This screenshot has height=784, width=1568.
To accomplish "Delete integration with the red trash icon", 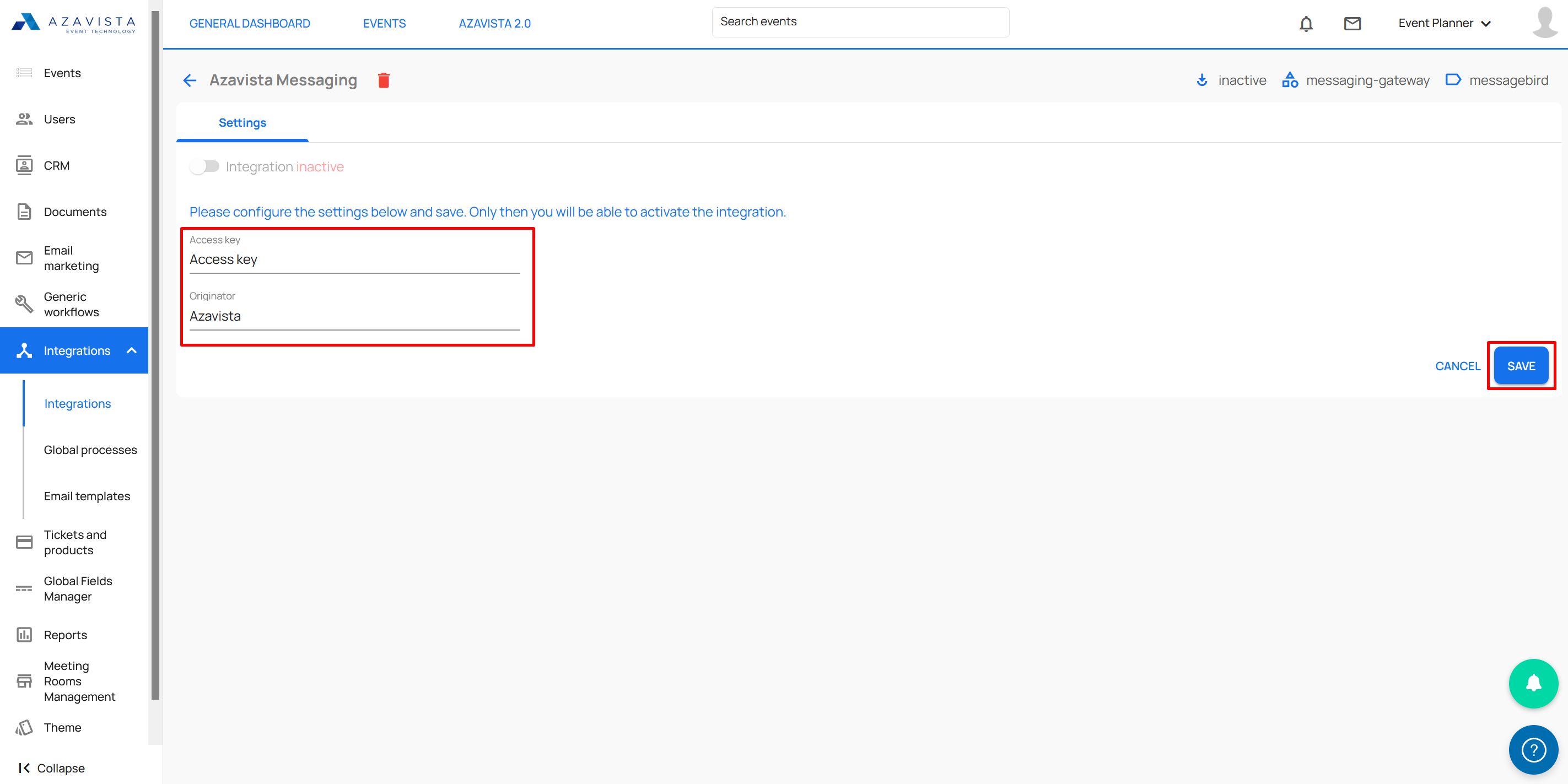I will pos(384,80).
